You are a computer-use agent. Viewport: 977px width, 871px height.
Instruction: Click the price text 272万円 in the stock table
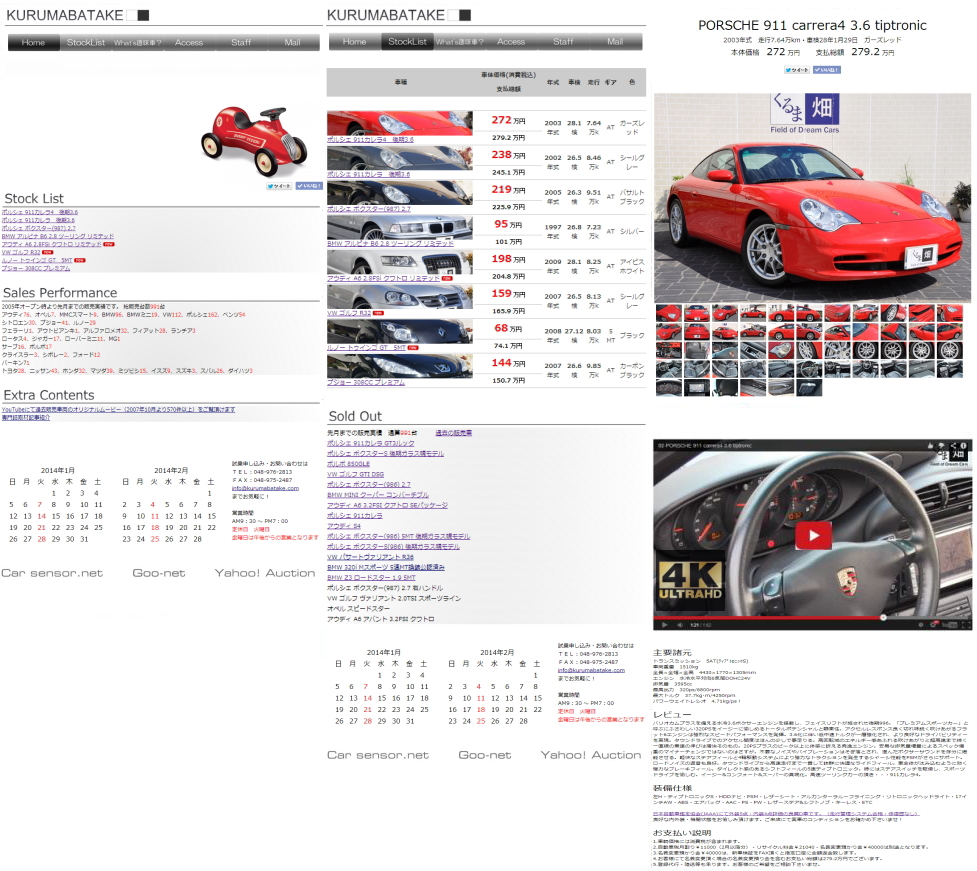[x=508, y=120]
